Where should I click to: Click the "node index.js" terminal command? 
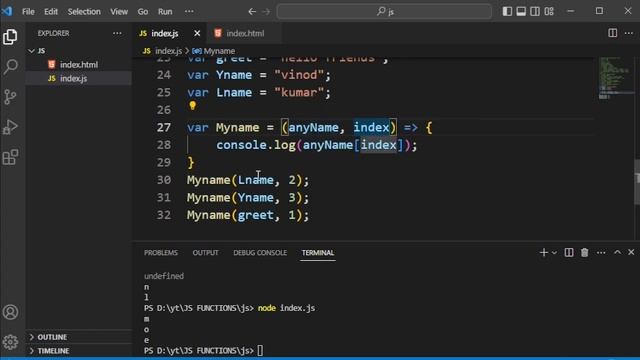click(x=286, y=308)
